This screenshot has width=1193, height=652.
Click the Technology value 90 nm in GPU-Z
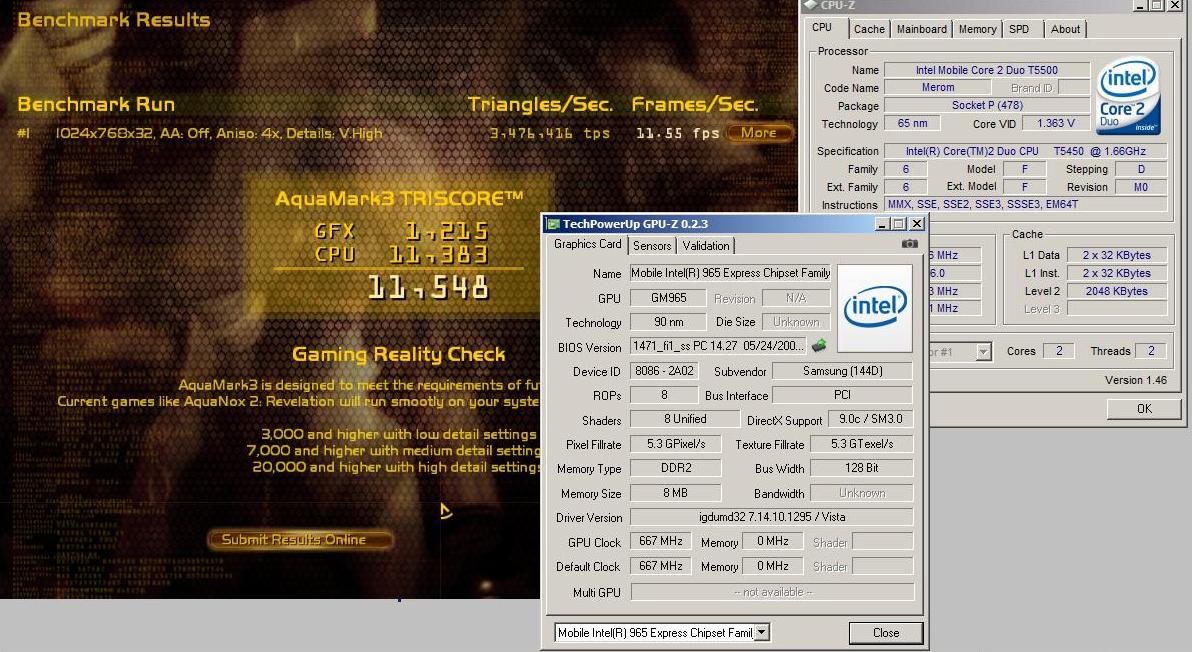[668, 323]
